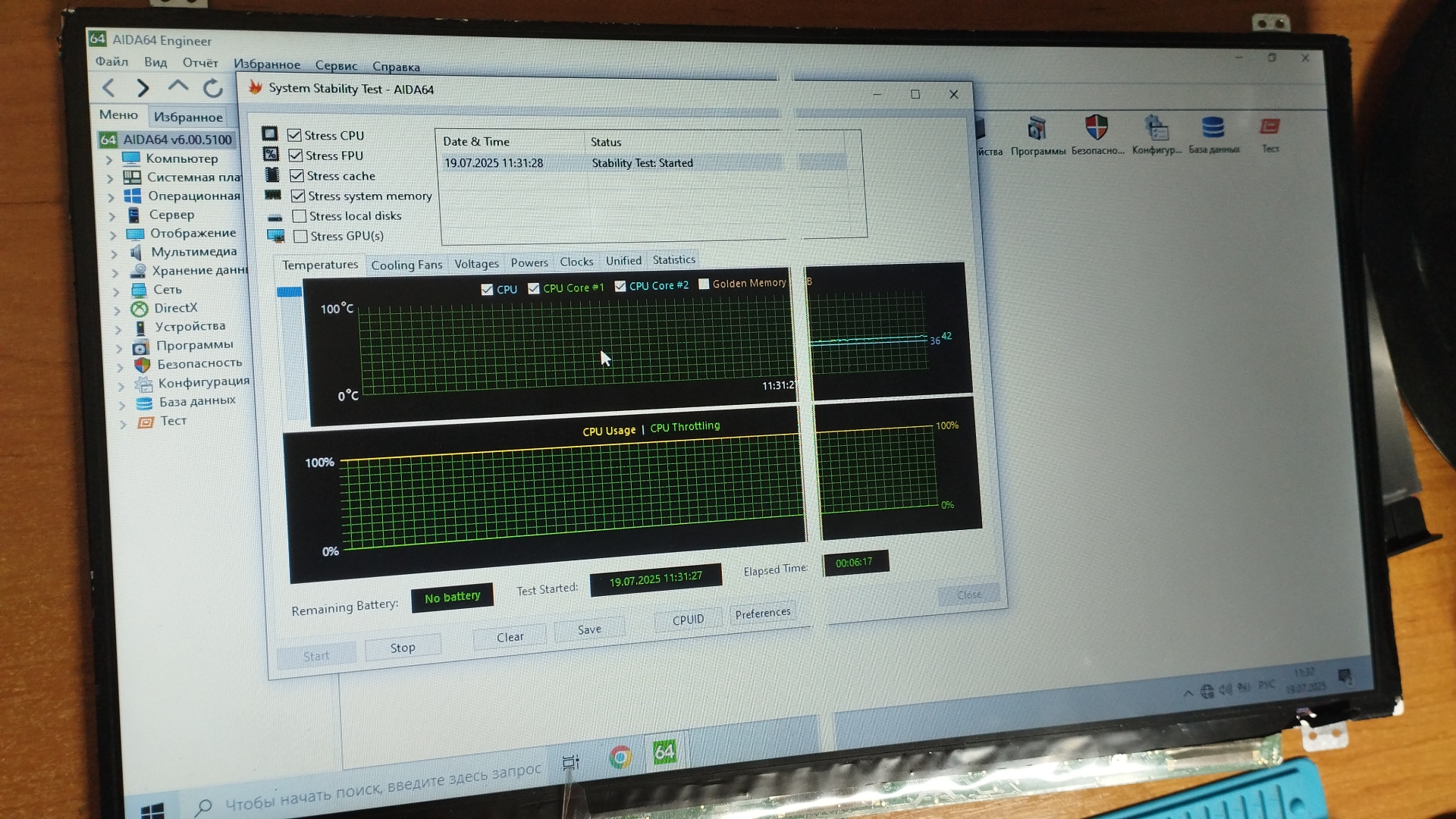Click the AIDA64 icon on the taskbar
Viewport: 1456px width, 819px height.
tap(664, 752)
